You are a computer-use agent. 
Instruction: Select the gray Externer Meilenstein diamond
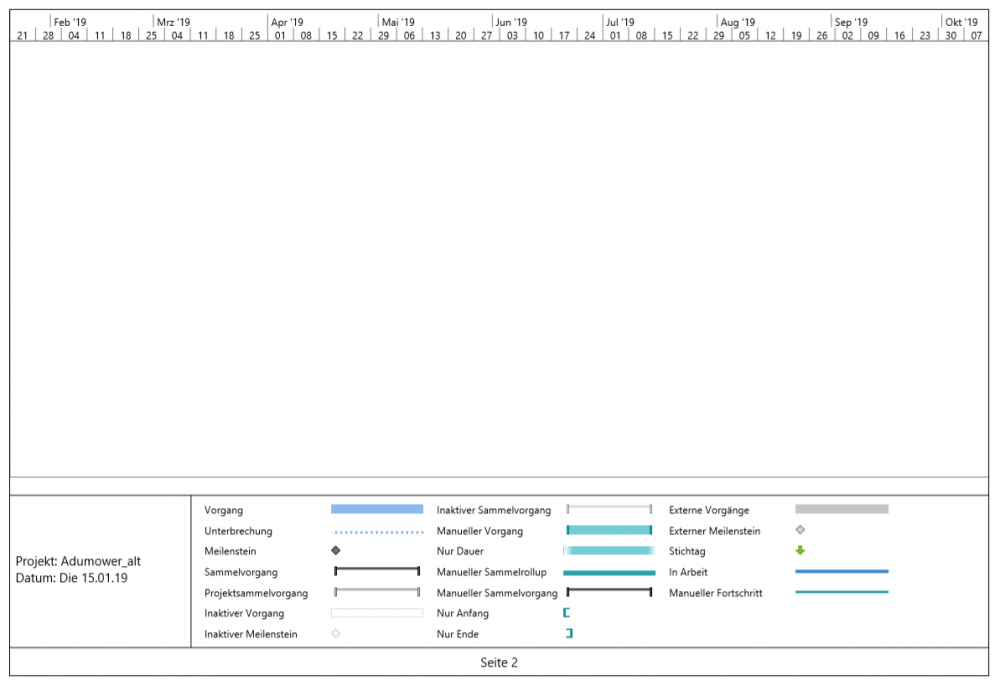tap(800, 530)
